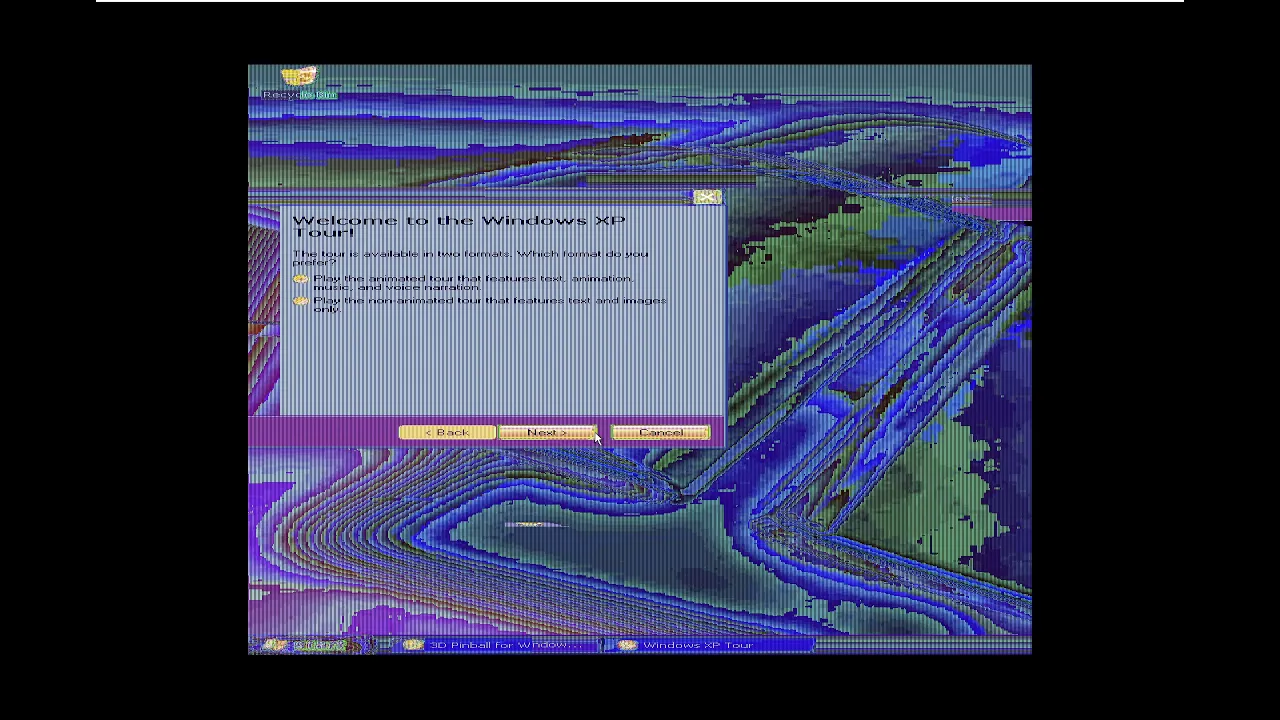Image resolution: width=1280 pixels, height=720 pixels.
Task: Close the Windows XP Tour dialog with X
Action: (x=707, y=197)
